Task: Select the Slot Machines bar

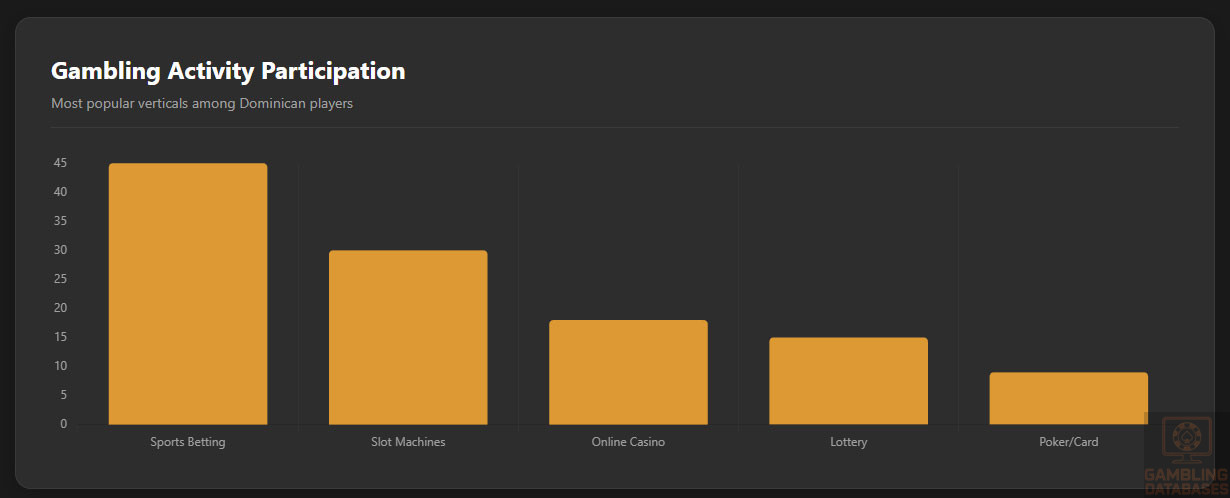Action: click(x=408, y=337)
